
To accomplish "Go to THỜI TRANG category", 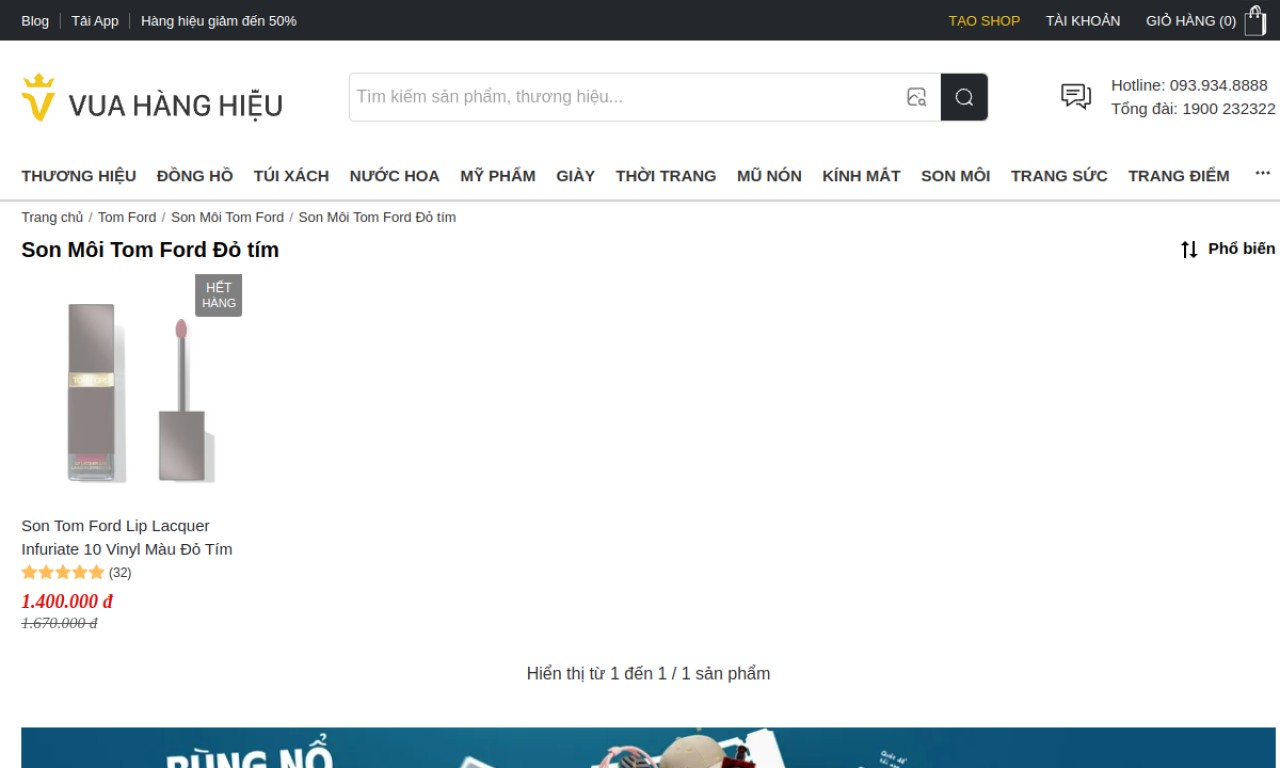I will click(x=666, y=176).
